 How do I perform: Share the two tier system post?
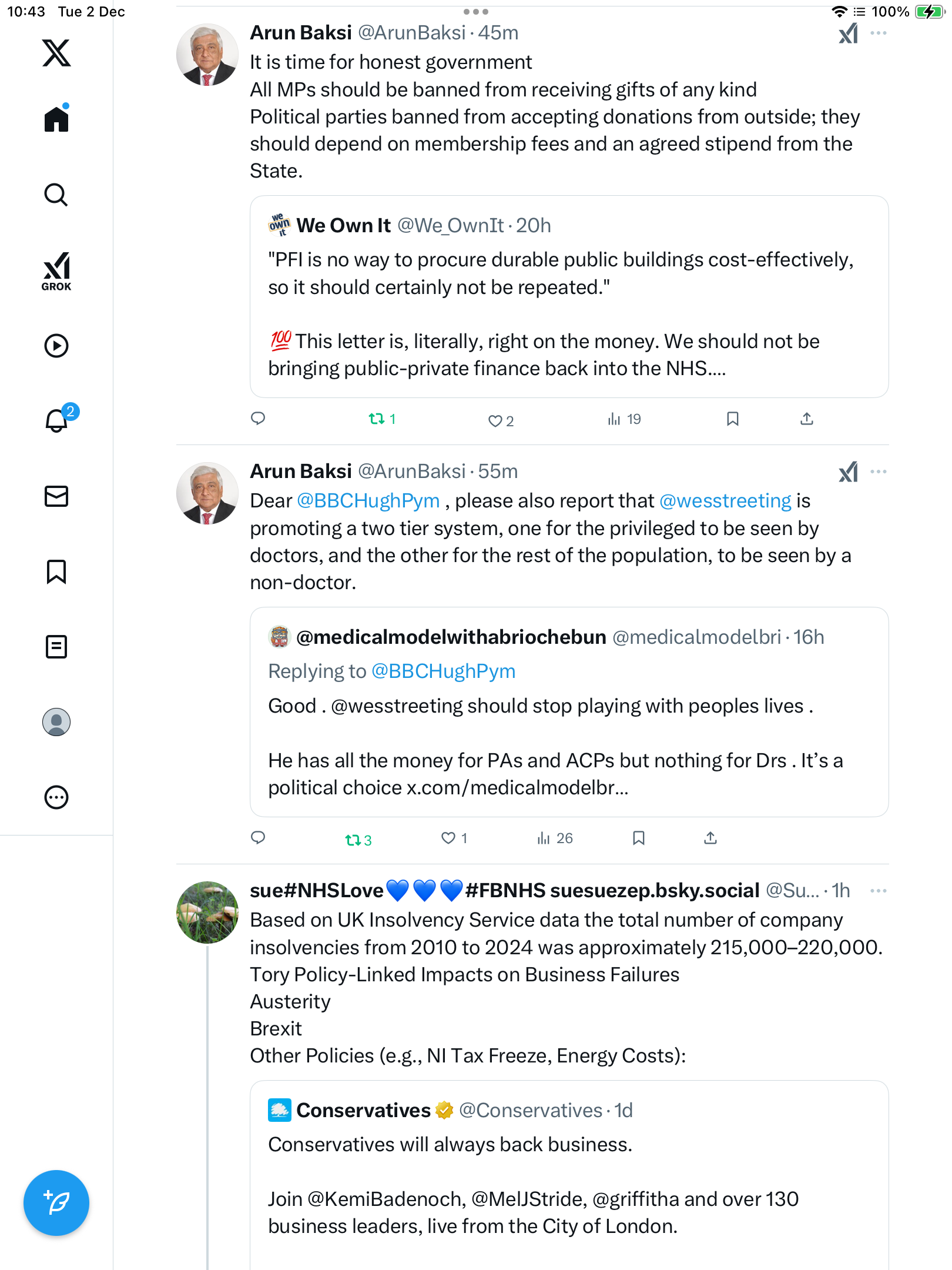[710, 838]
